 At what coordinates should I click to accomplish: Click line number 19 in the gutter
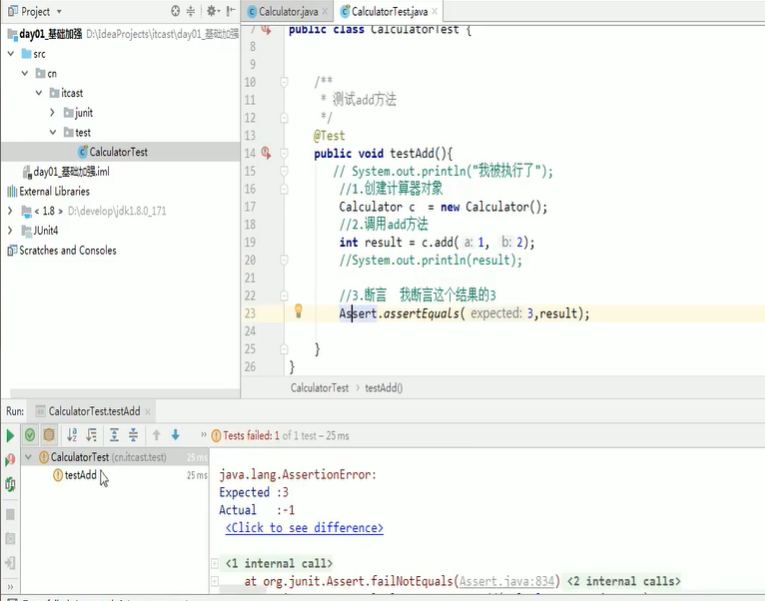click(250, 242)
